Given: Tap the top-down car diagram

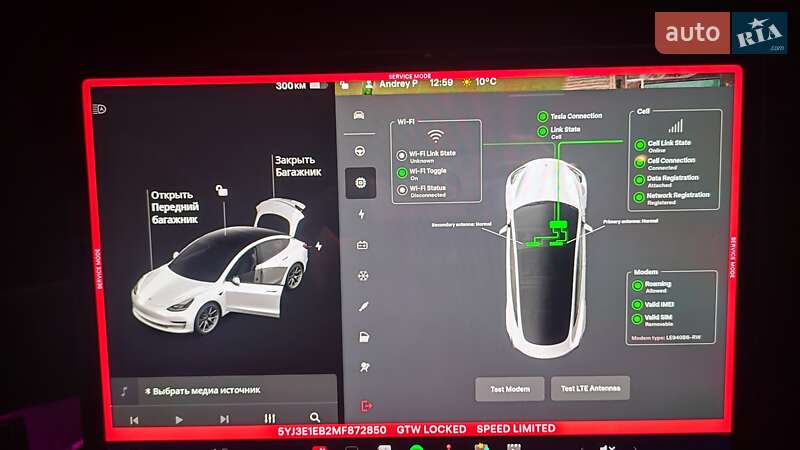Looking at the screenshot, I should coord(546,258).
